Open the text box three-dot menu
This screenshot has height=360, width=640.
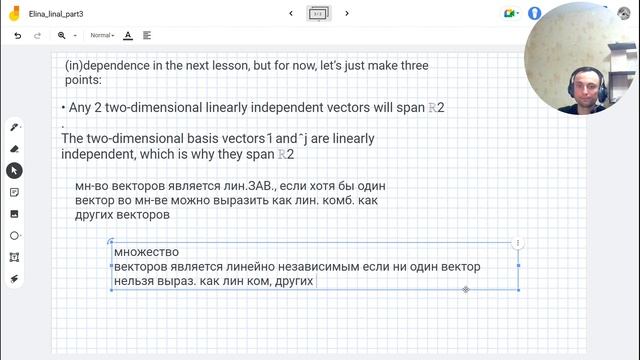tap(518, 243)
